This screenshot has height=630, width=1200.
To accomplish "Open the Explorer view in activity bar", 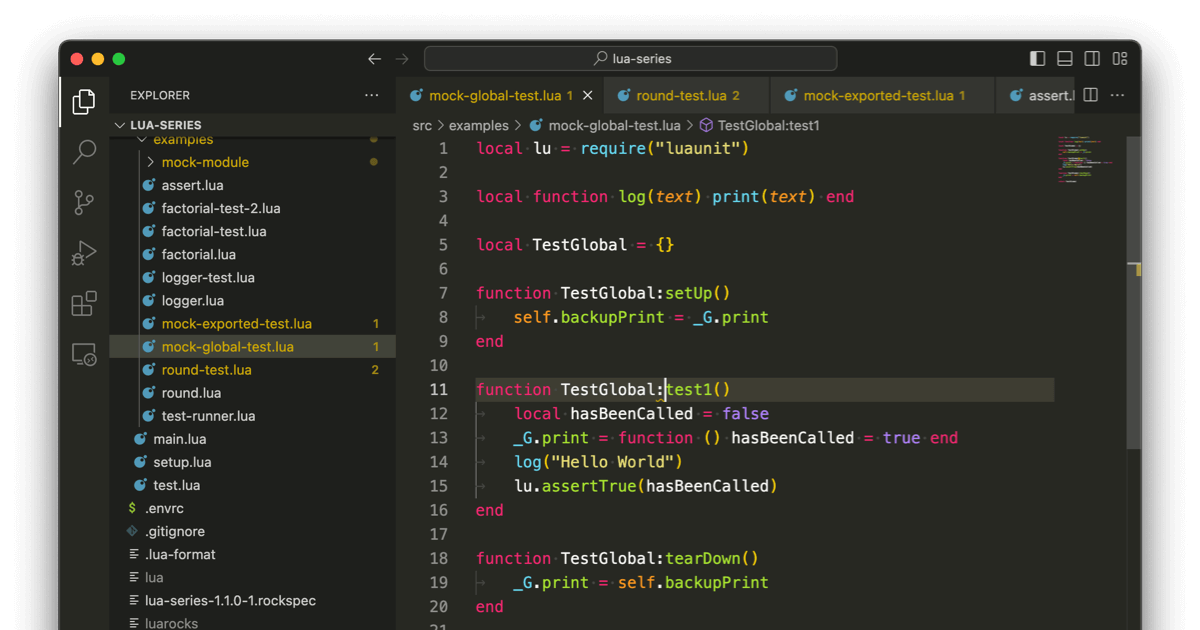I will (84, 101).
